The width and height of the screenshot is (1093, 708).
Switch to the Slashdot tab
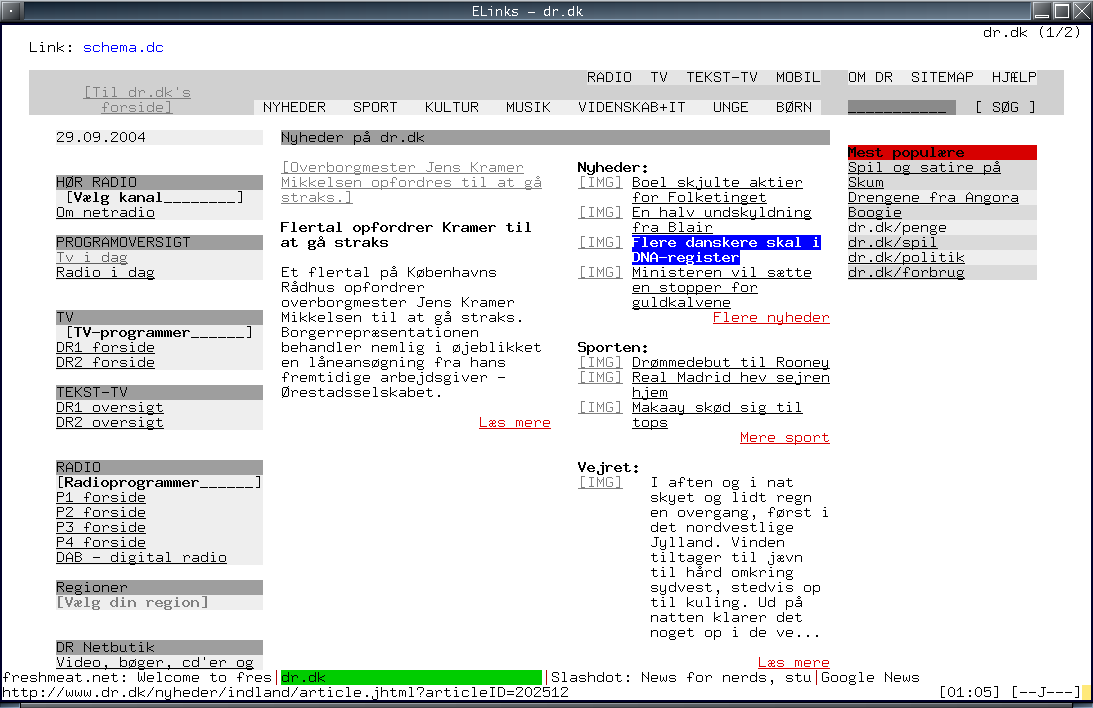683,678
